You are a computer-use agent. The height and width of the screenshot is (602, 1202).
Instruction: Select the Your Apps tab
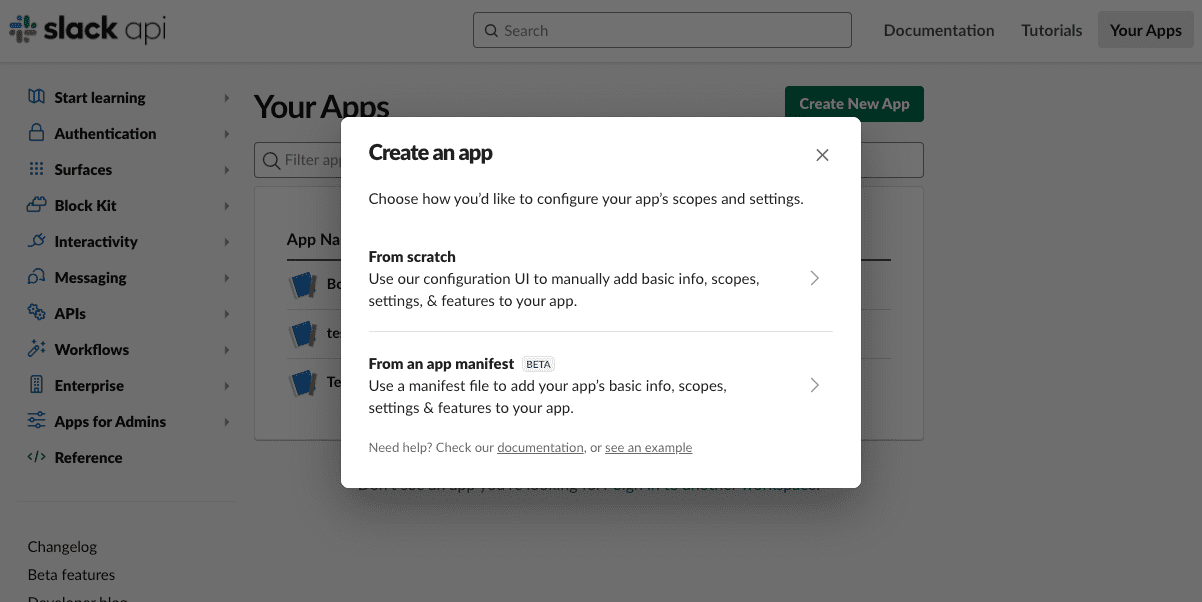click(x=1145, y=30)
